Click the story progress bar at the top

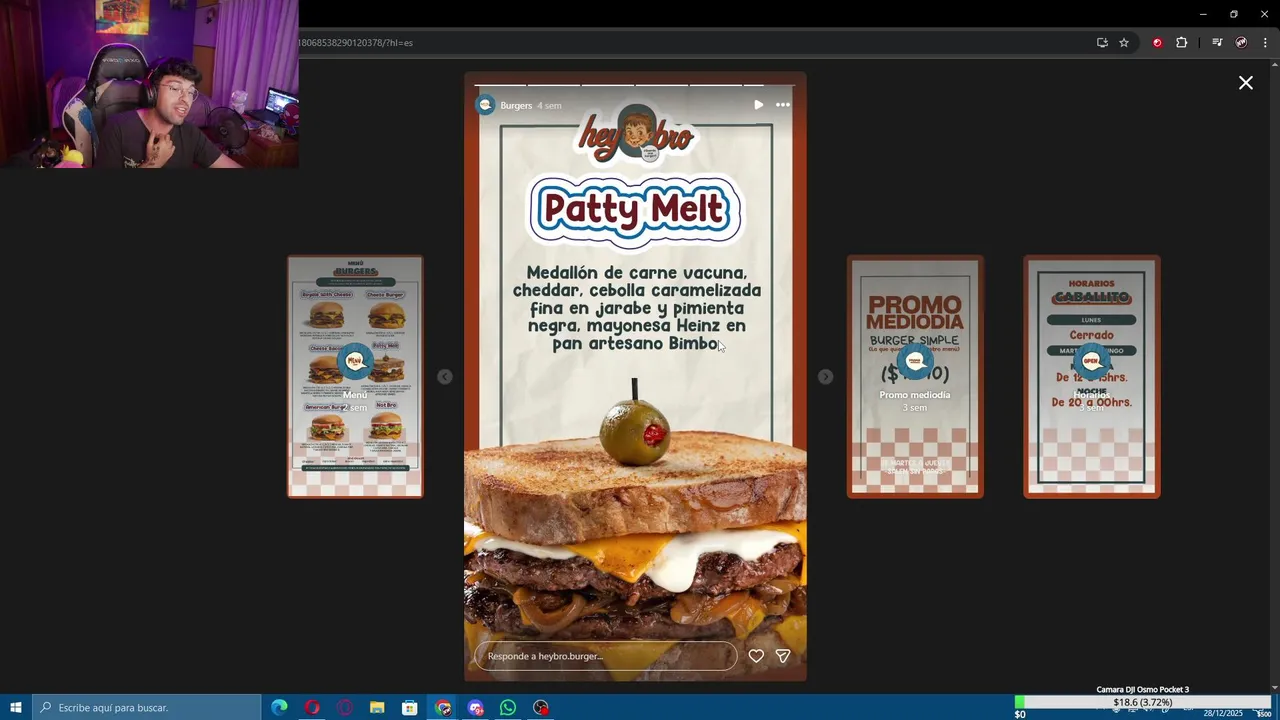tap(635, 84)
